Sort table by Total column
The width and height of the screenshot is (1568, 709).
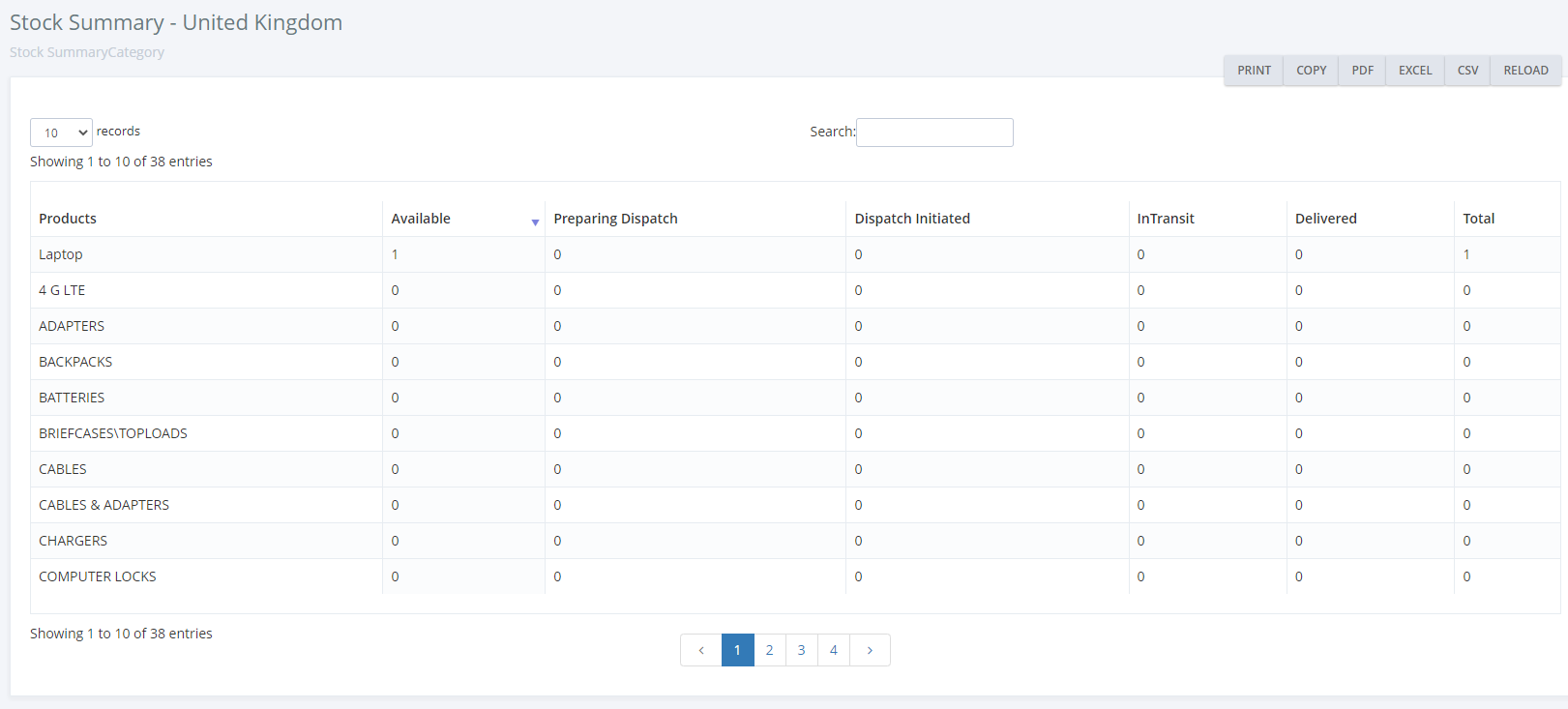1478,219
